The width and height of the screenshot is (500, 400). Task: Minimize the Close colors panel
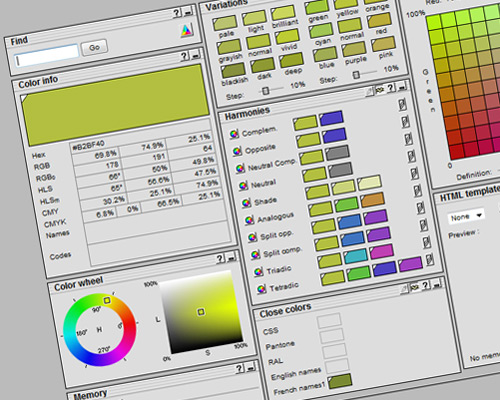click(x=437, y=284)
